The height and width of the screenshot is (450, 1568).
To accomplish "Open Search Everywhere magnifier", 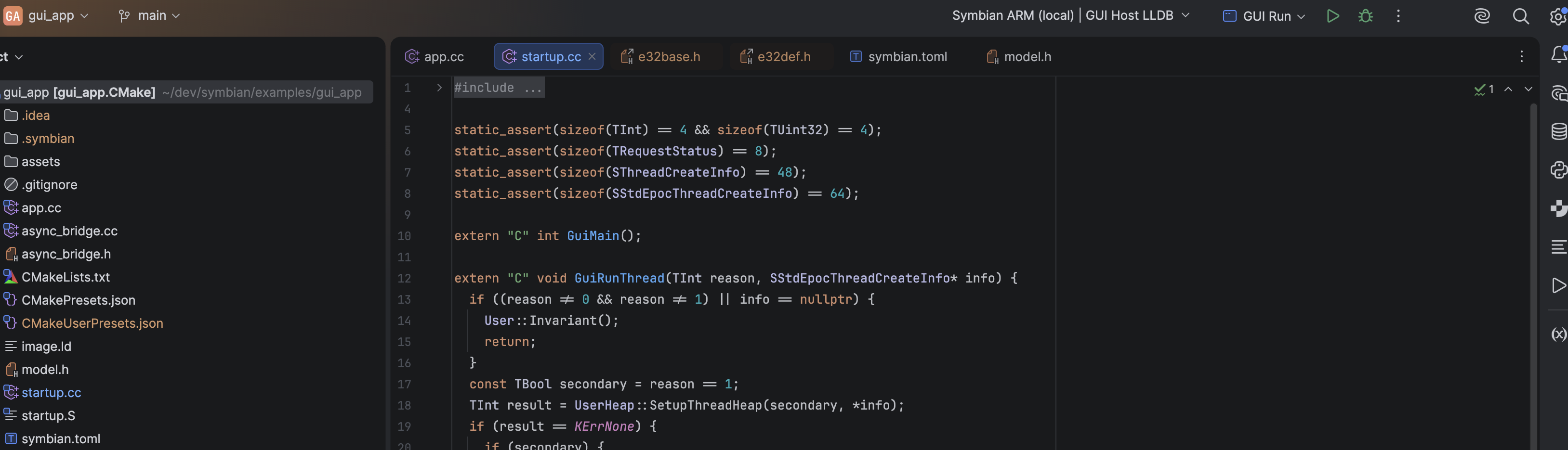I will 1520,16.
